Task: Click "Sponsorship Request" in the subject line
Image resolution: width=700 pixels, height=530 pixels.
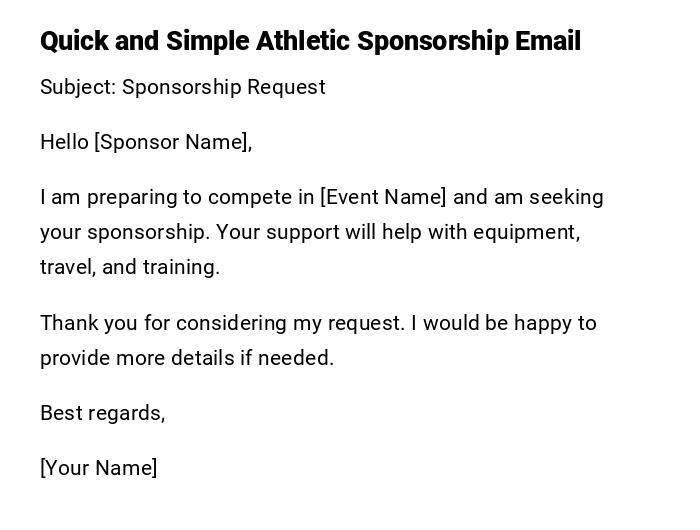Action: coord(224,87)
